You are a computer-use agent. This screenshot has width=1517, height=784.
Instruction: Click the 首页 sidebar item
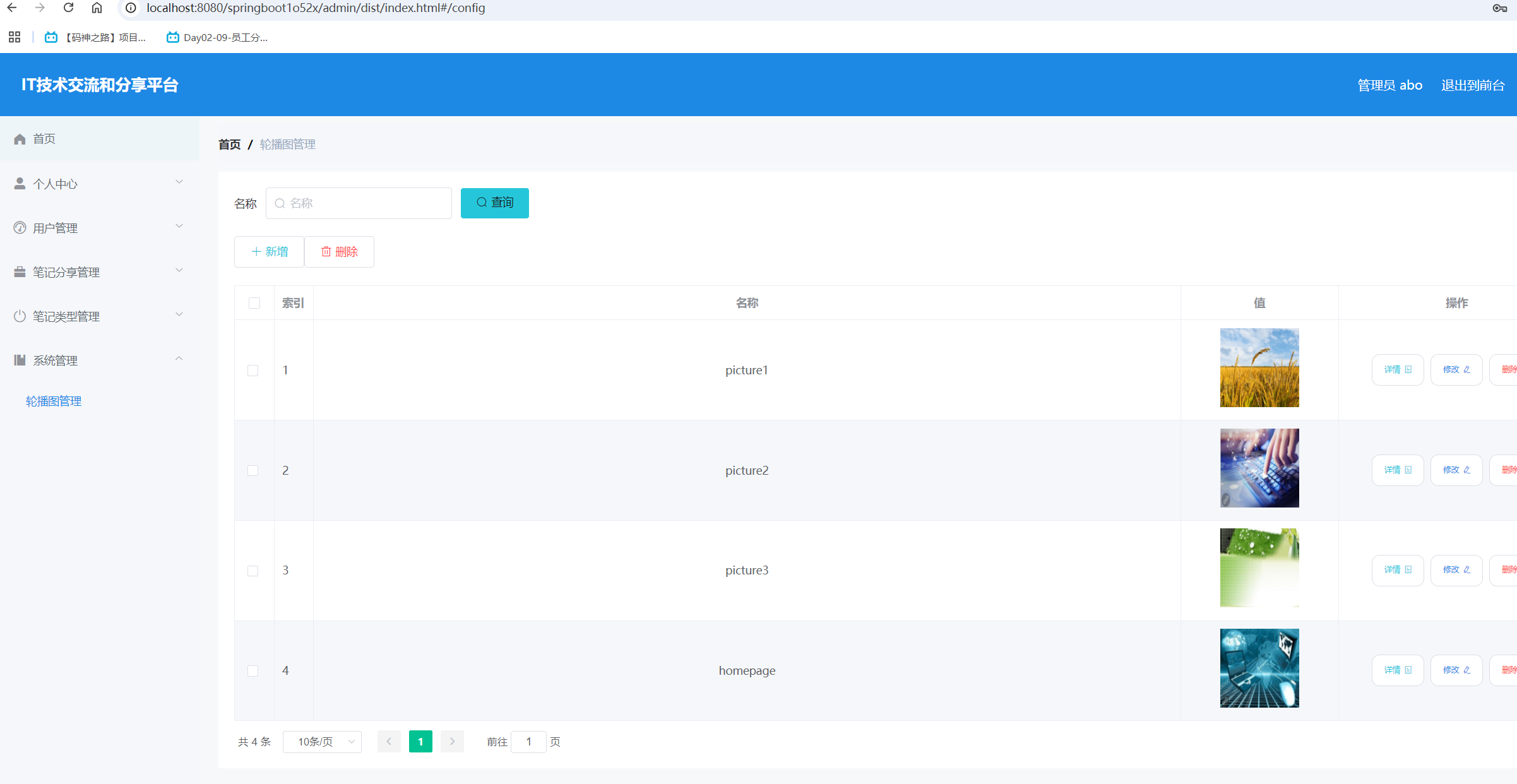(44, 139)
